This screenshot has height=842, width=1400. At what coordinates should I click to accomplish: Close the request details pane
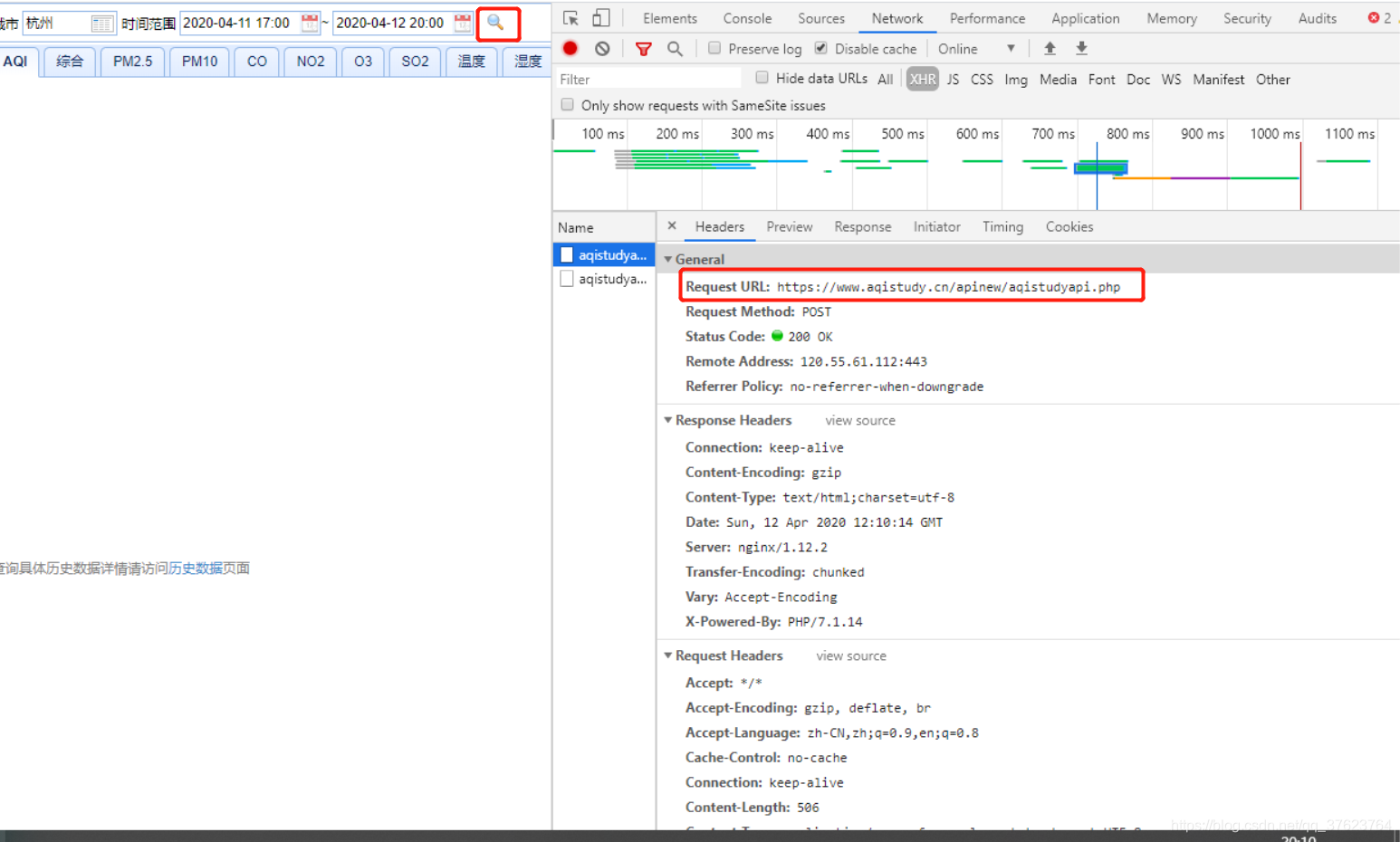(671, 226)
